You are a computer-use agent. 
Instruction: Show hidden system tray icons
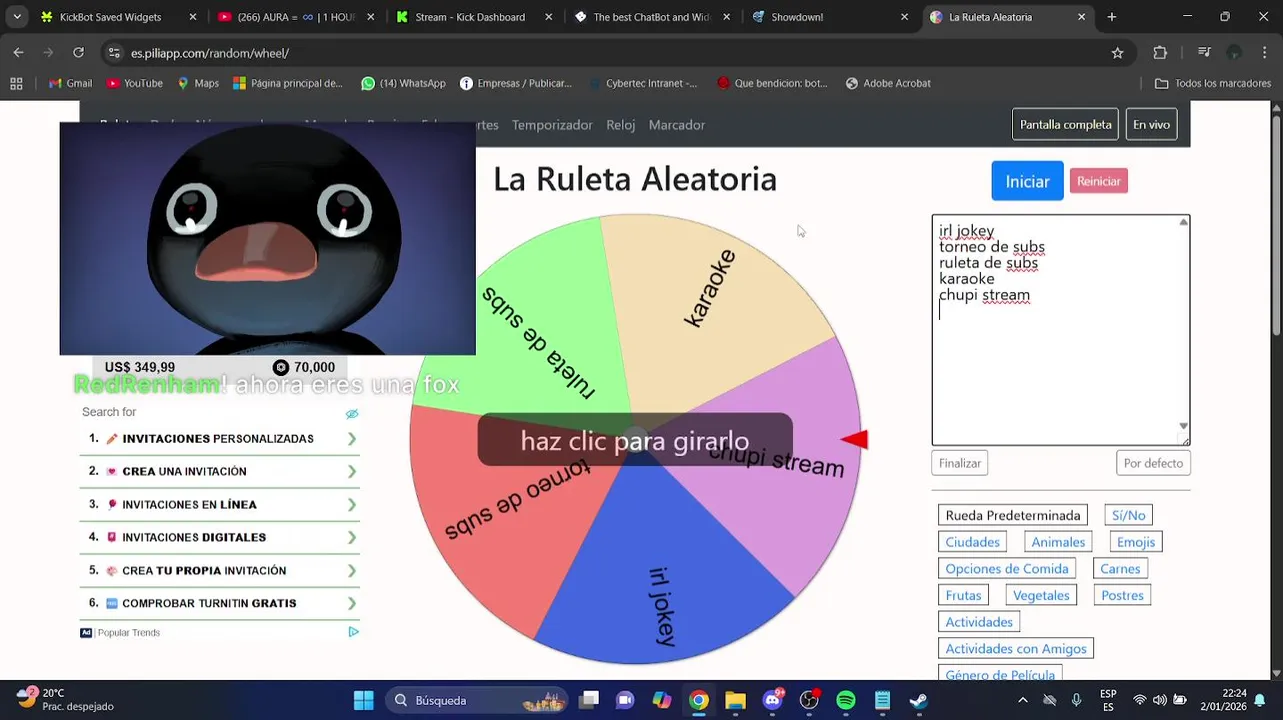[1022, 700]
